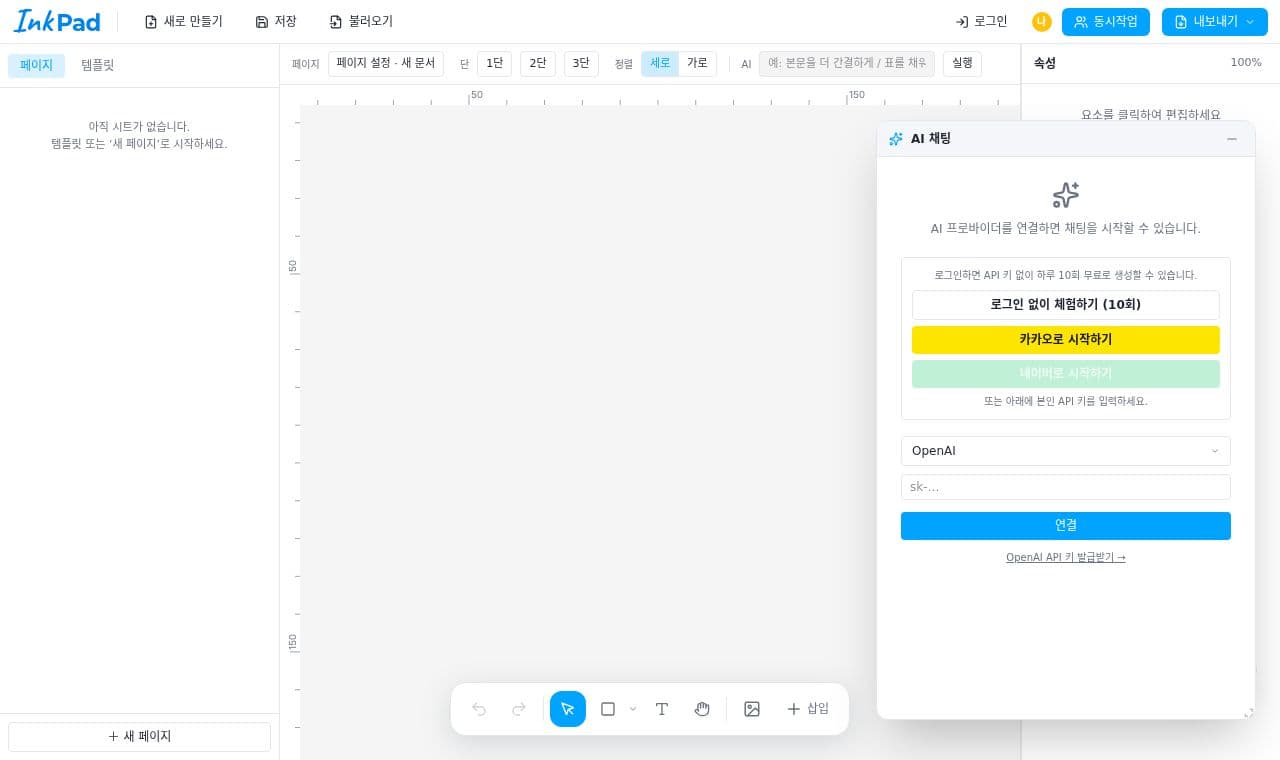1280x760 pixels.
Task: Click the 로그인 button in header
Action: pyautogui.click(x=982, y=21)
